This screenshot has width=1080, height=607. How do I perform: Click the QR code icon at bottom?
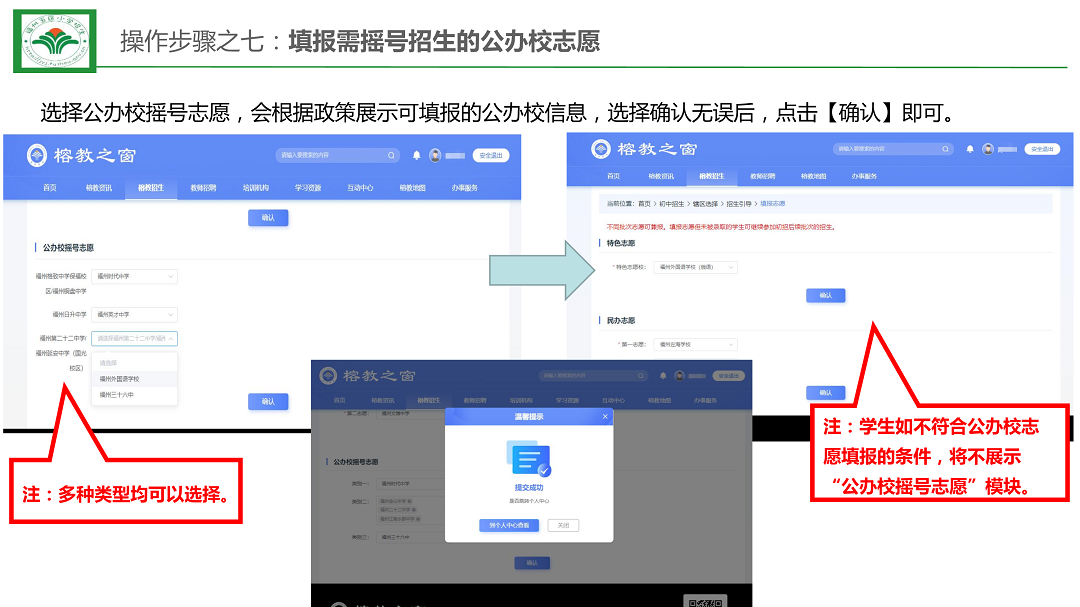click(705, 601)
